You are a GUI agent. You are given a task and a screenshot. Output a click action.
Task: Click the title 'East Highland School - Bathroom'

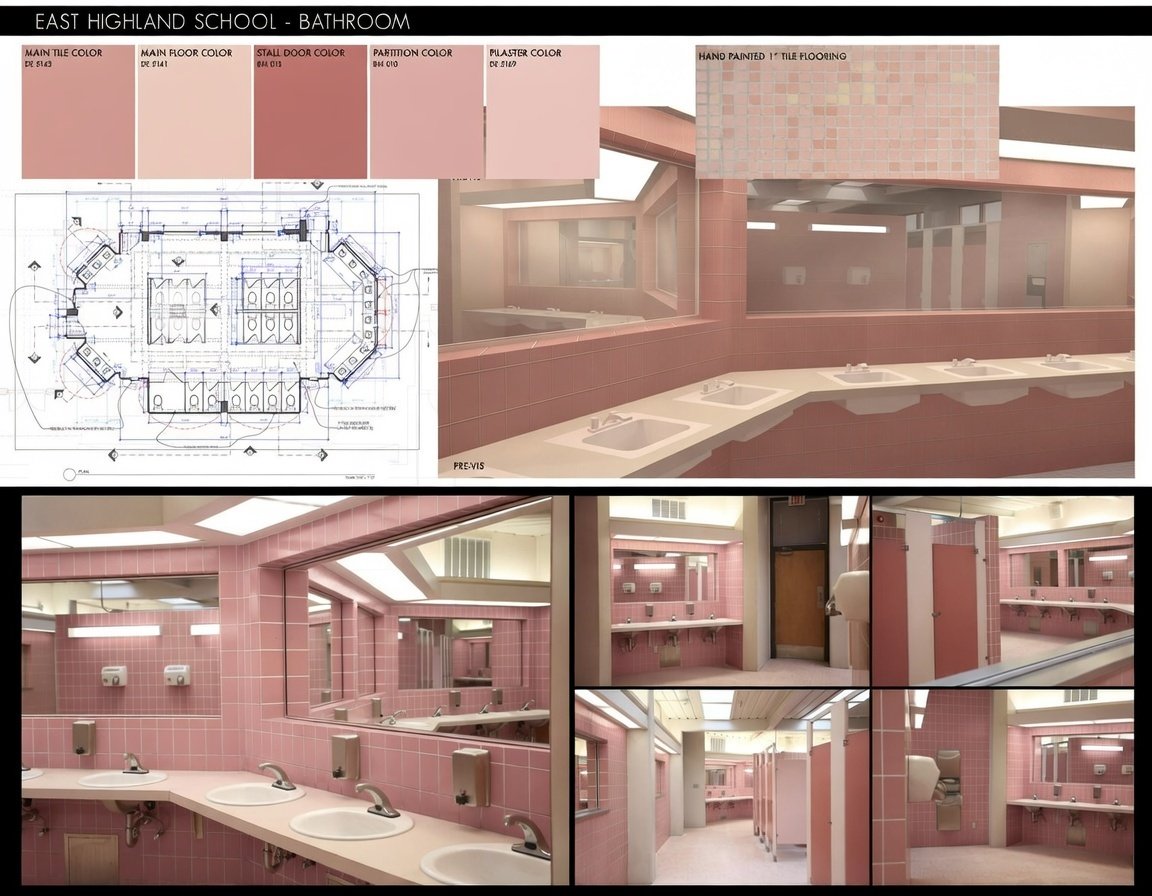click(x=223, y=22)
